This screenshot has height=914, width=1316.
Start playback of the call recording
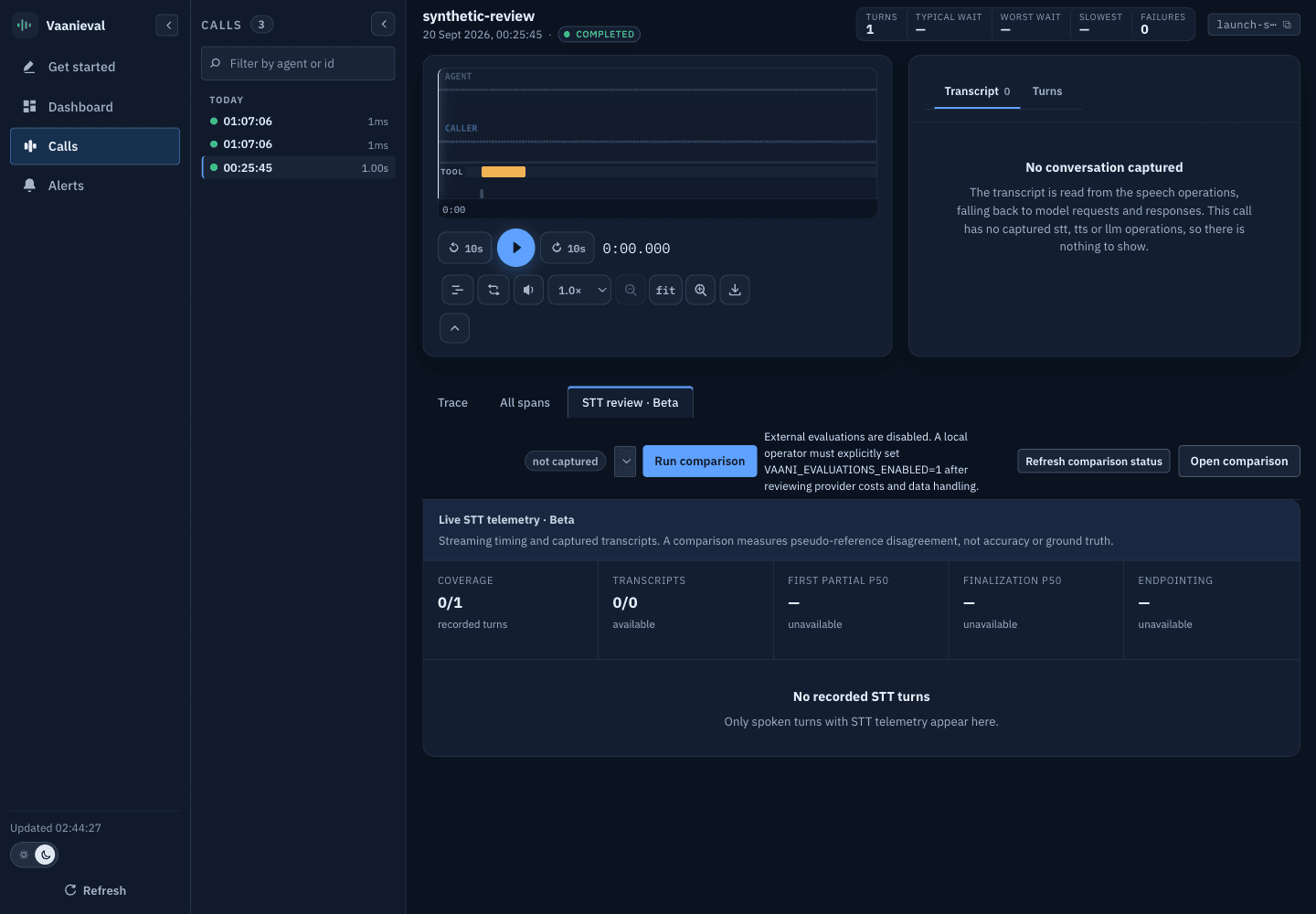(x=516, y=248)
